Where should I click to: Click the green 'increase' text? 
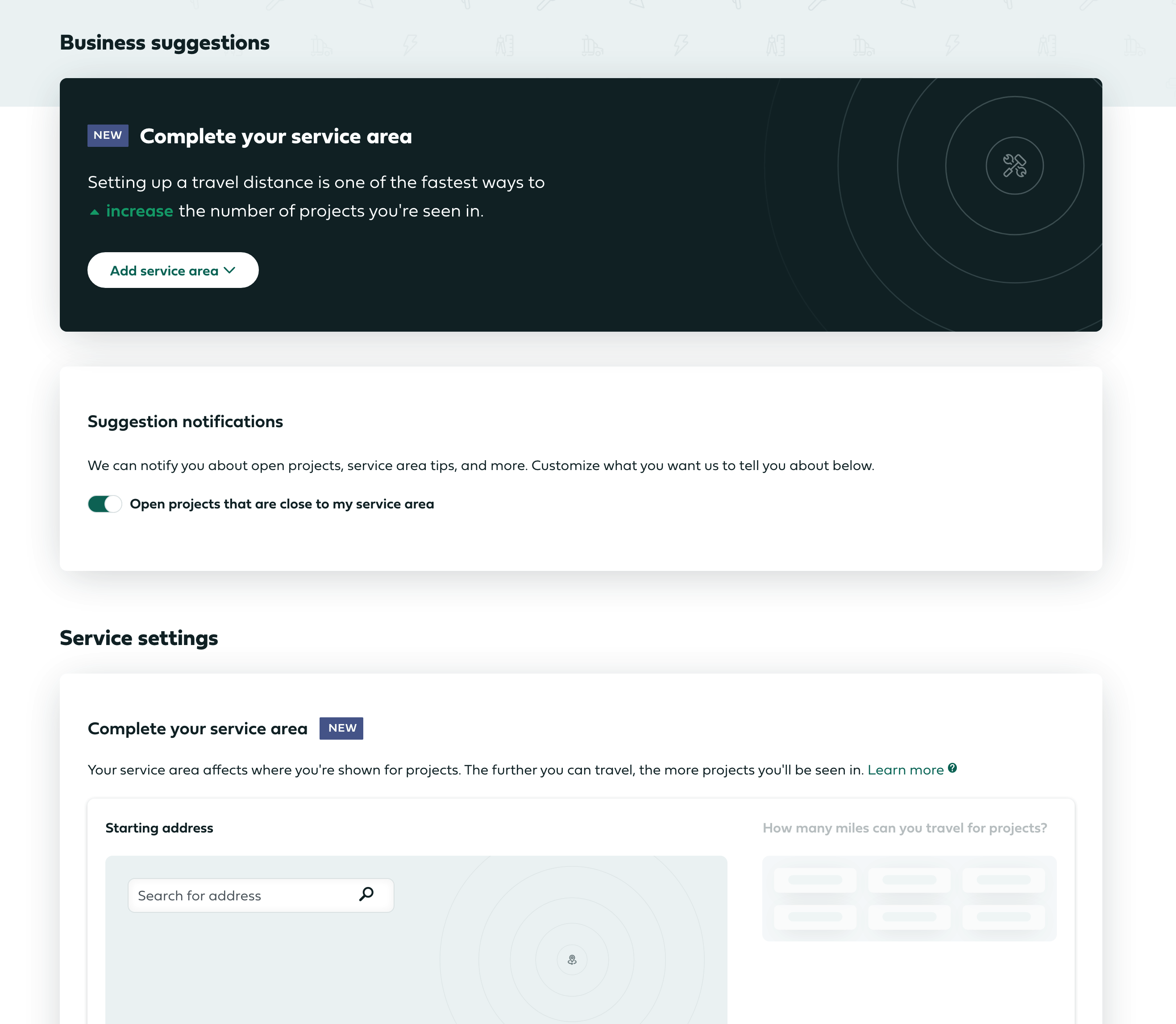tap(139, 211)
